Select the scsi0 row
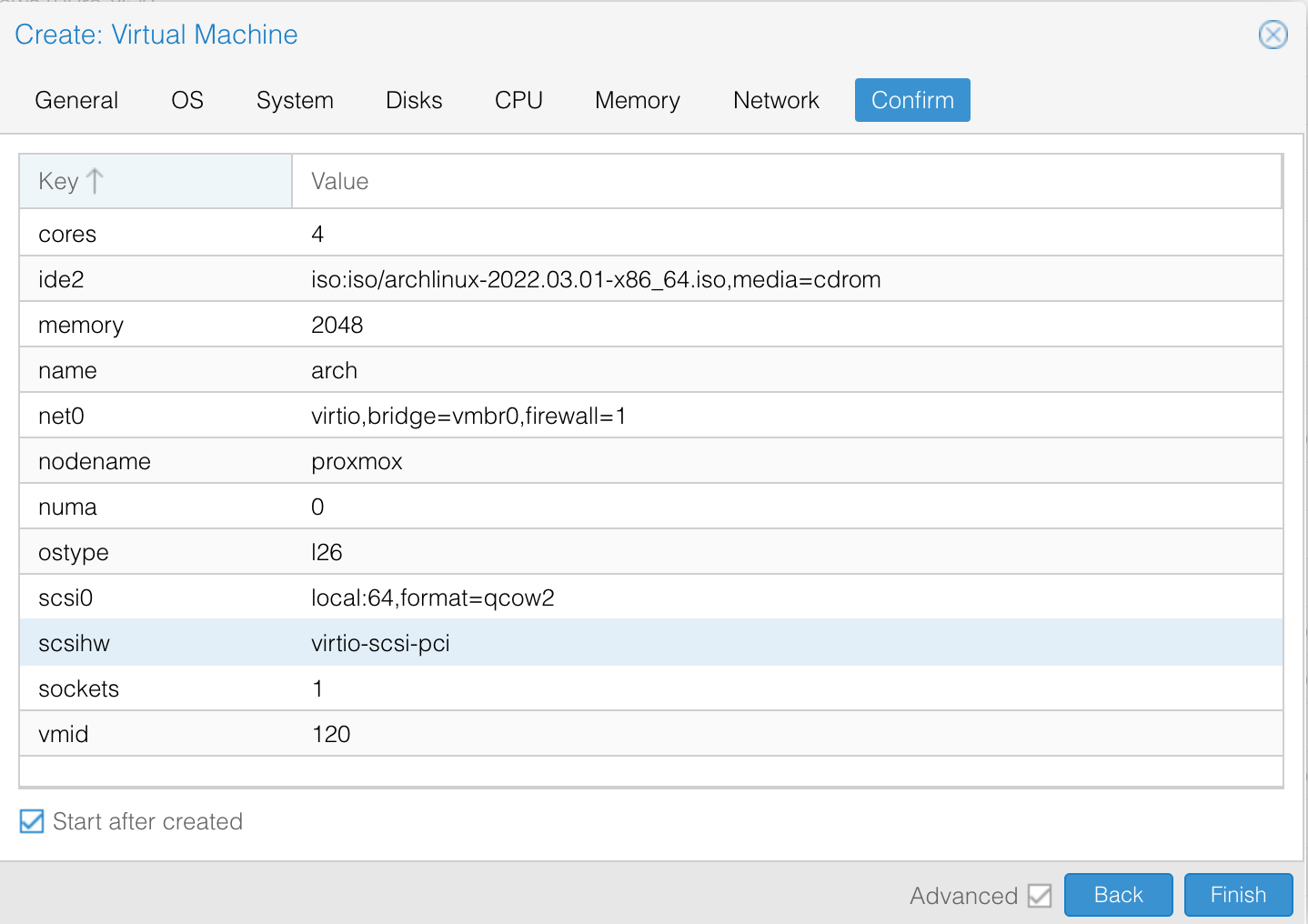 tap(651, 597)
